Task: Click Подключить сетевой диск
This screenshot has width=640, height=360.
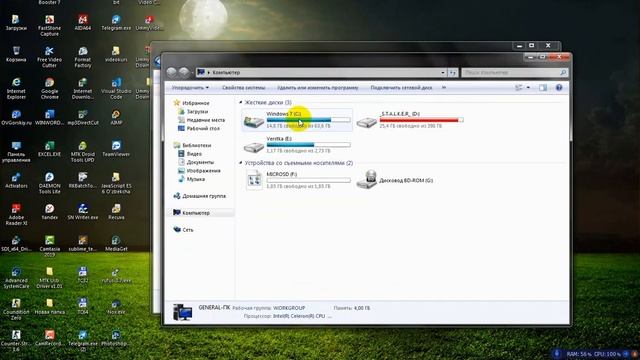Action: tap(401, 88)
